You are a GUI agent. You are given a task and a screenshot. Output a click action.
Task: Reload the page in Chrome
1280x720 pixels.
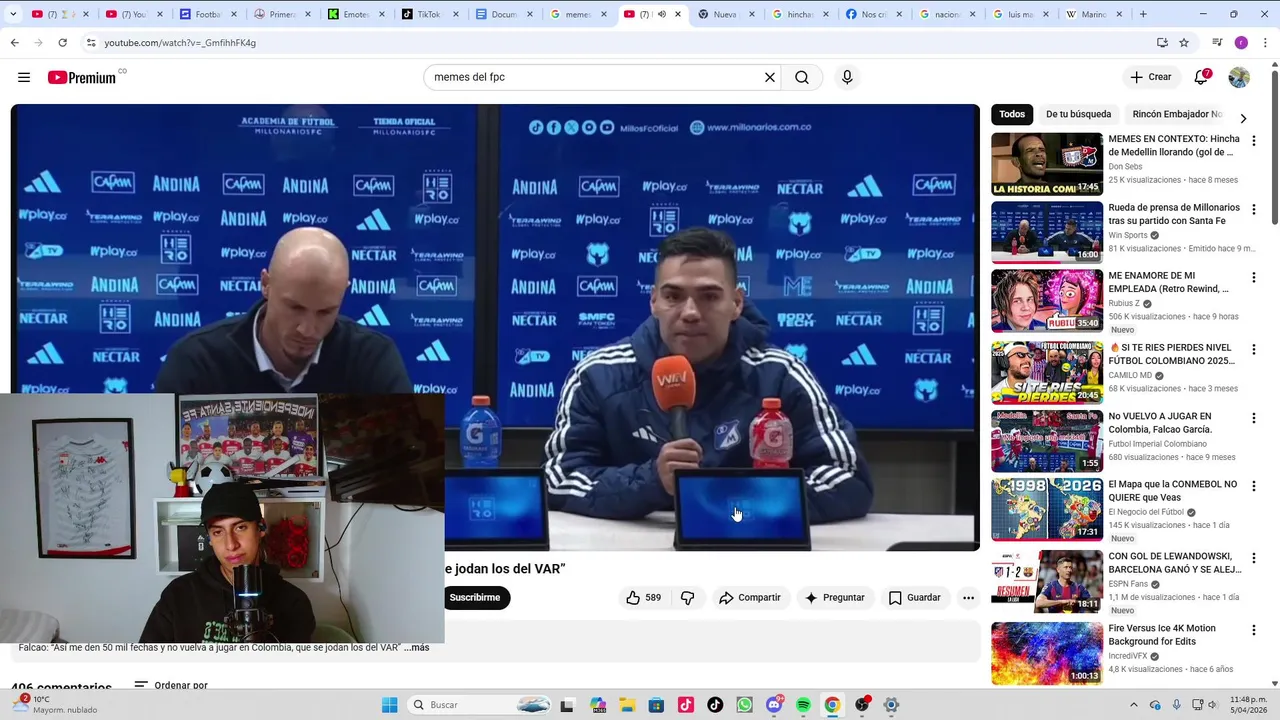coord(62,43)
